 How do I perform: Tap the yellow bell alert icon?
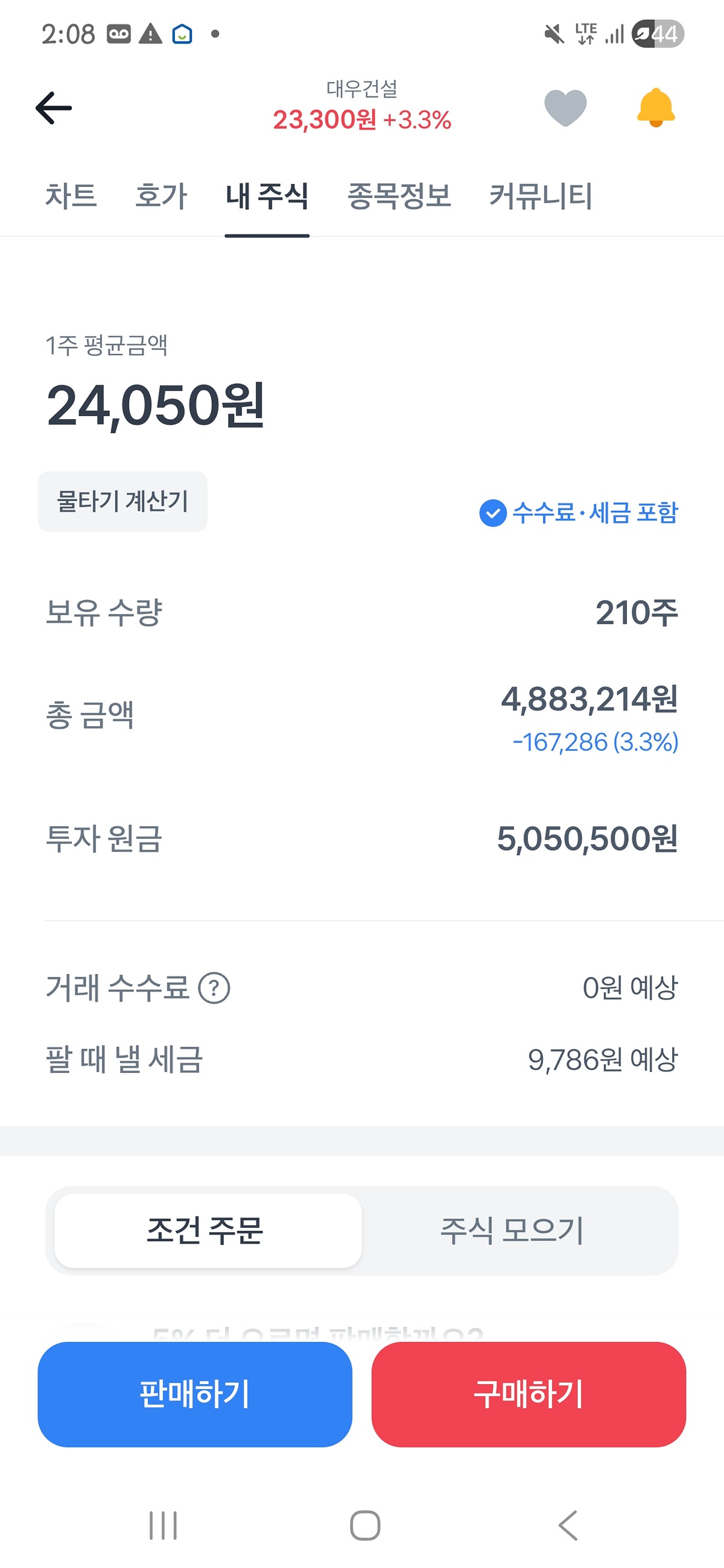pyautogui.click(x=655, y=108)
